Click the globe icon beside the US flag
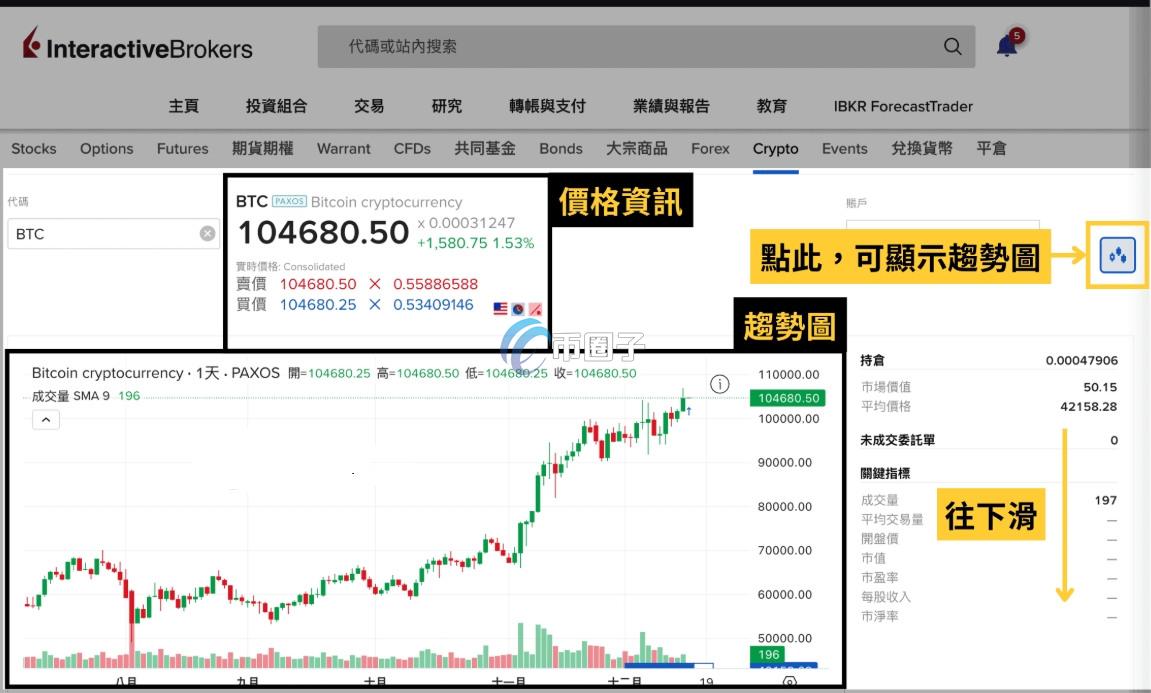The height and width of the screenshot is (693, 1151). click(517, 309)
